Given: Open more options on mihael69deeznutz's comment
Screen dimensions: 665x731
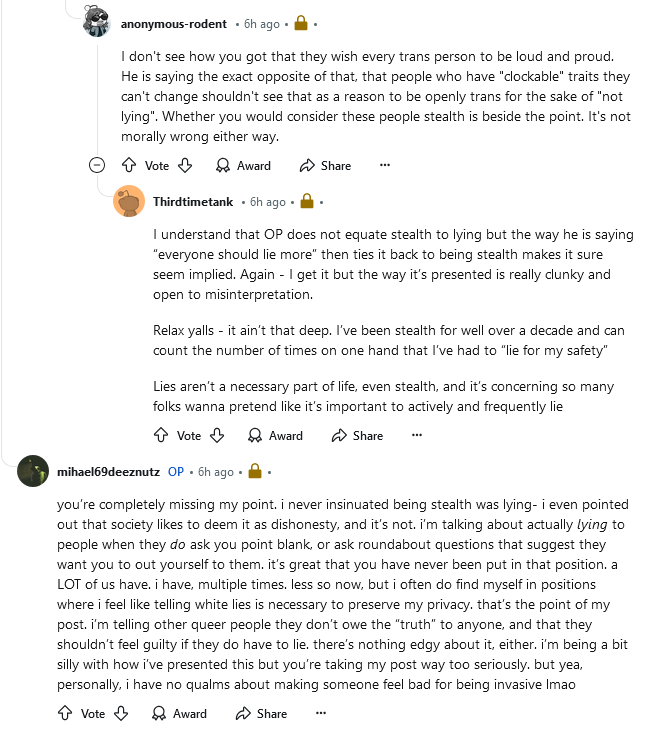Looking at the screenshot, I should click(x=321, y=714).
